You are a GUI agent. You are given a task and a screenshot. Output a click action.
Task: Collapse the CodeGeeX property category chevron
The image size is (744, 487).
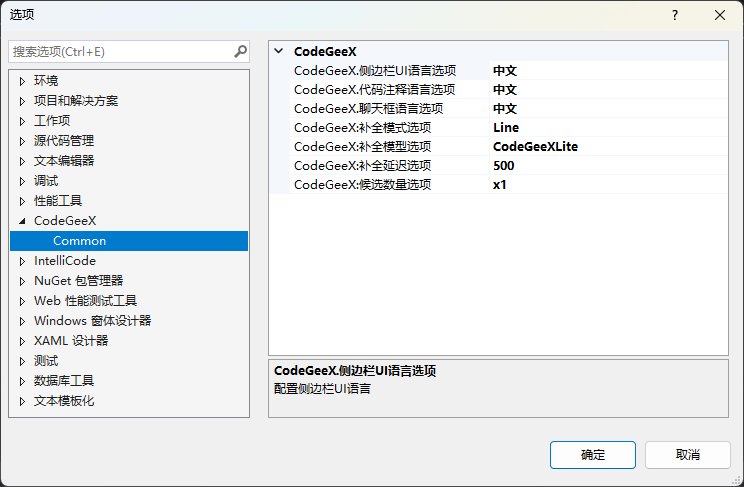click(x=279, y=51)
